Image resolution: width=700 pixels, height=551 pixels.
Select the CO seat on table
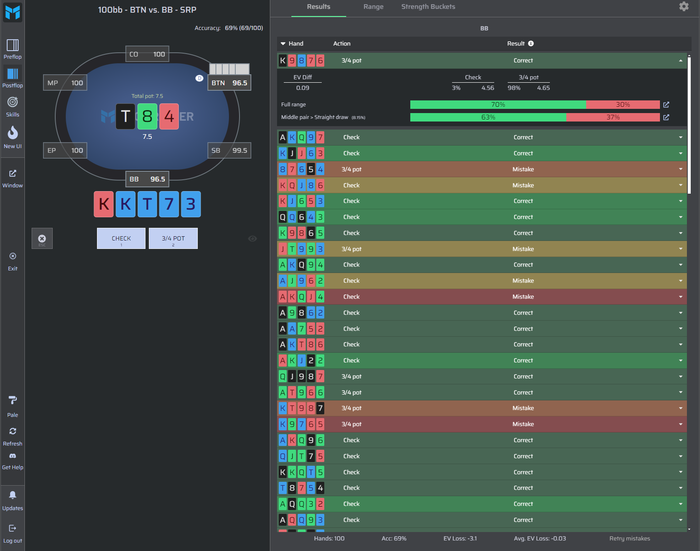(147, 54)
